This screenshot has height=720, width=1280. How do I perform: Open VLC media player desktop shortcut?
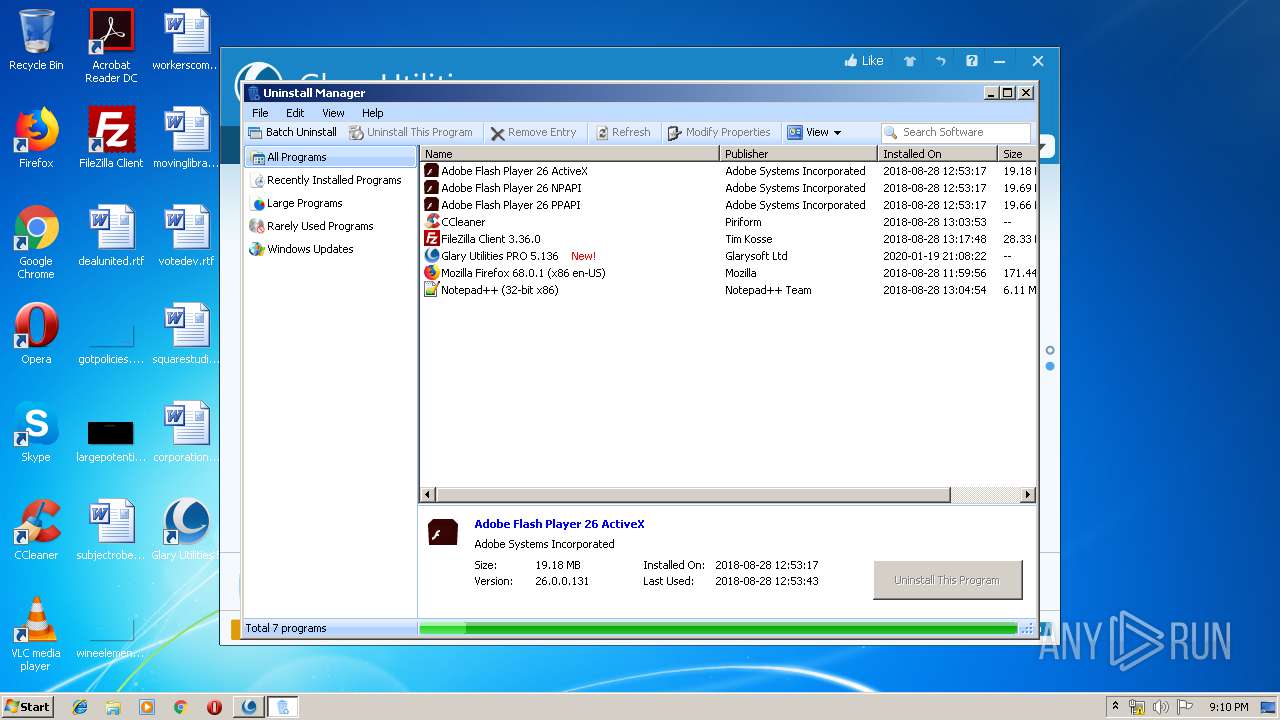click(36, 634)
